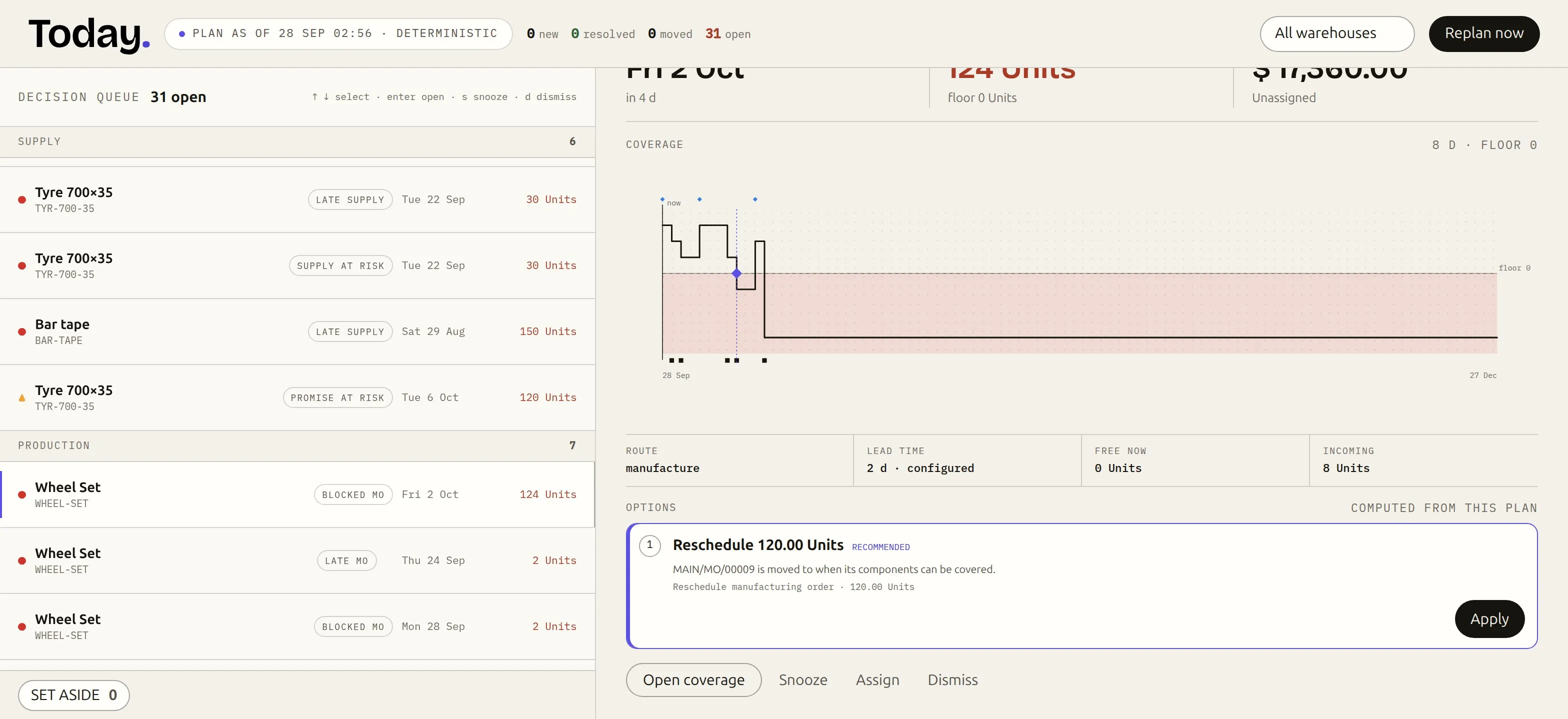
Task: Open the All warehouses selector
Action: click(x=1336, y=33)
